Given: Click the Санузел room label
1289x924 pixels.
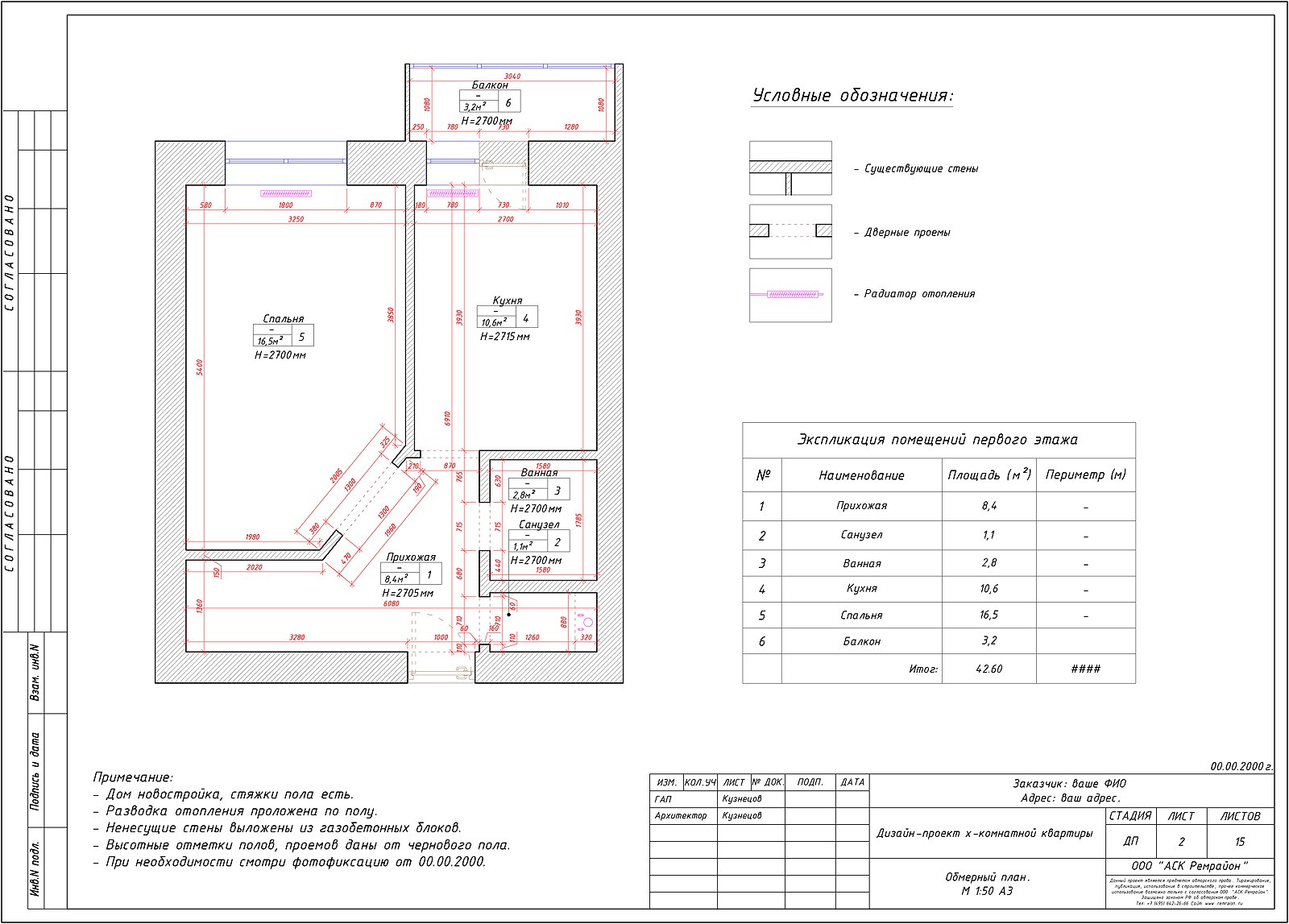Looking at the screenshot, I should pos(539,524).
